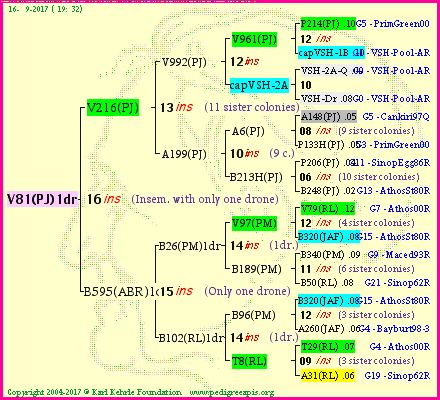Open P206(PJ) .04 entry
Viewport: 440px width, 400px height.
(328, 163)
